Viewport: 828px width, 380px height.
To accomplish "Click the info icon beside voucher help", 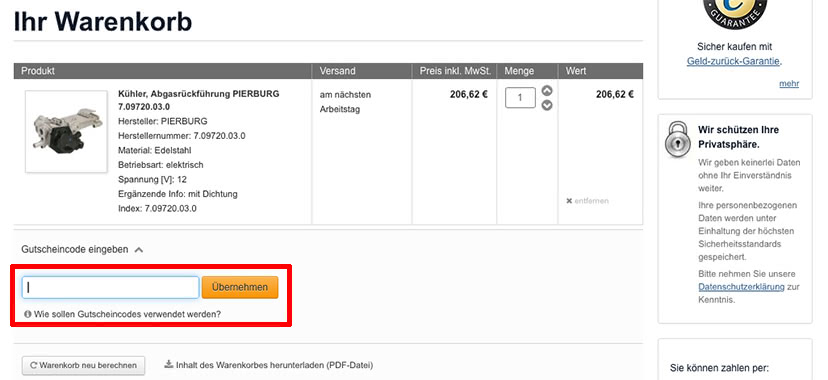I will 27,314.
